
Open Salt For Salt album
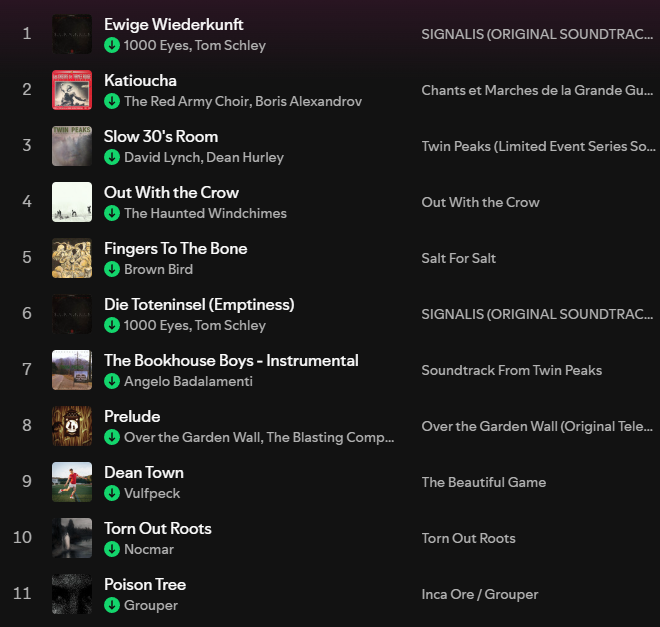click(x=458, y=258)
